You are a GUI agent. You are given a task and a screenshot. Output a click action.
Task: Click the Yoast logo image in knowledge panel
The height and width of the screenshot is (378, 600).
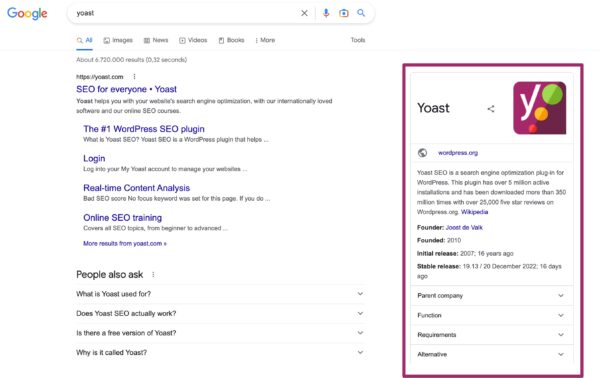tap(540, 108)
